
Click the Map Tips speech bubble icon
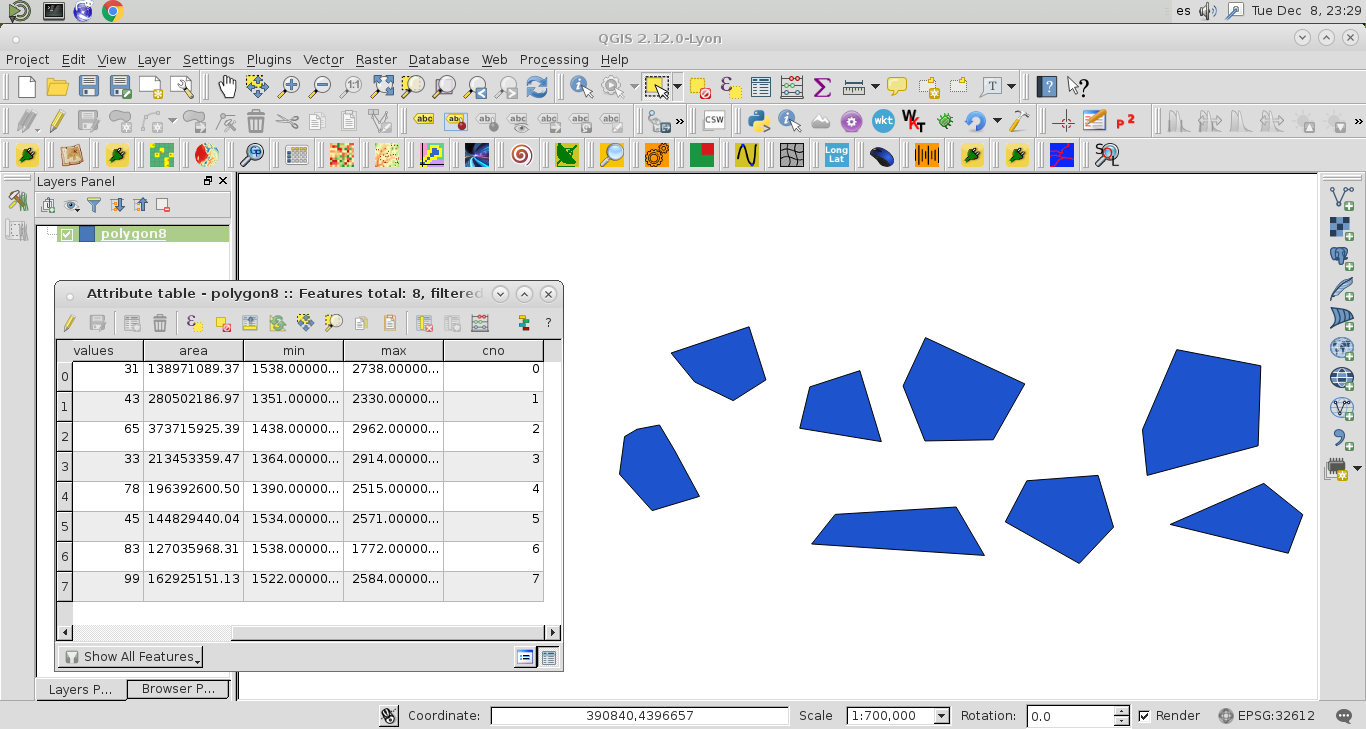pos(897,87)
